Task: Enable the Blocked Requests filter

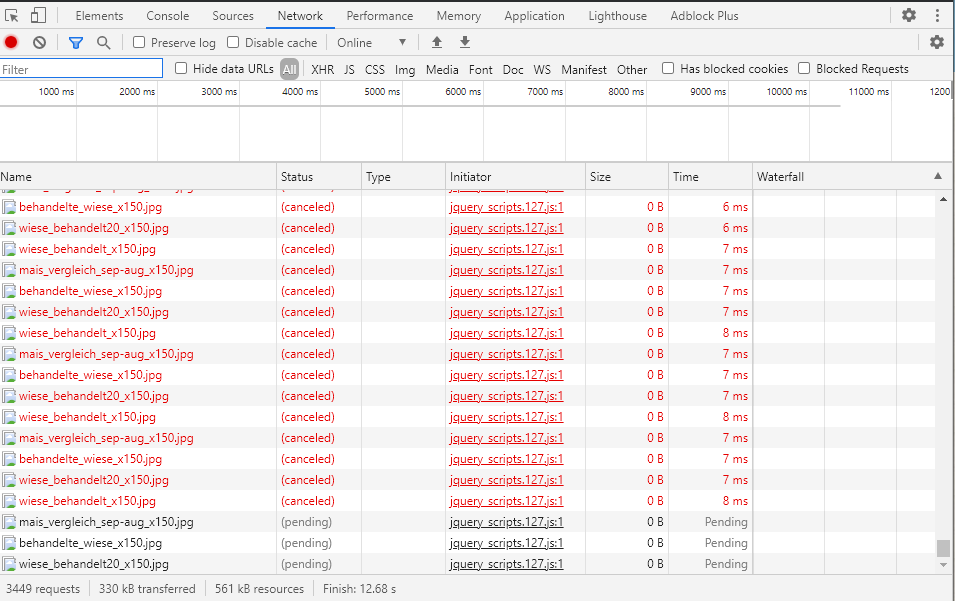Action: (x=804, y=69)
